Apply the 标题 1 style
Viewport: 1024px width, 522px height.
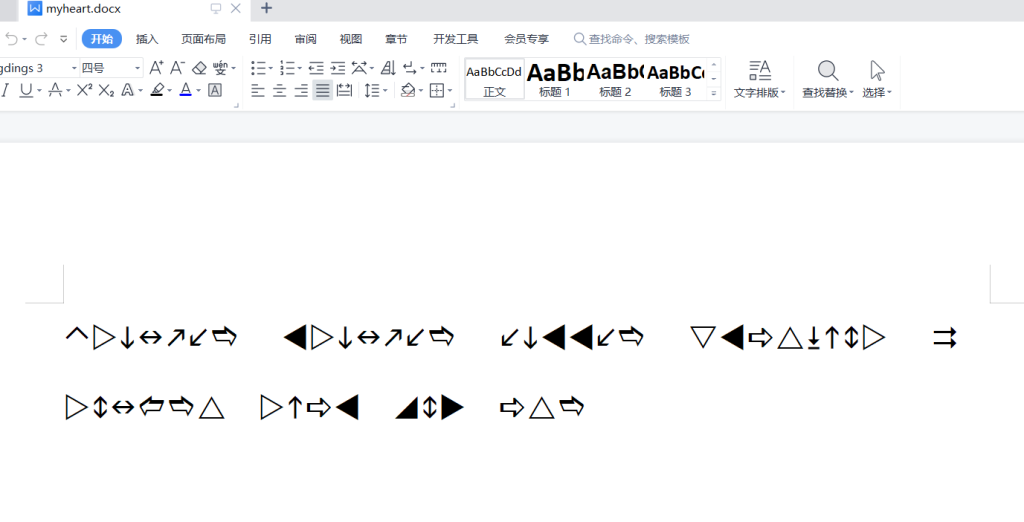coord(555,79)
